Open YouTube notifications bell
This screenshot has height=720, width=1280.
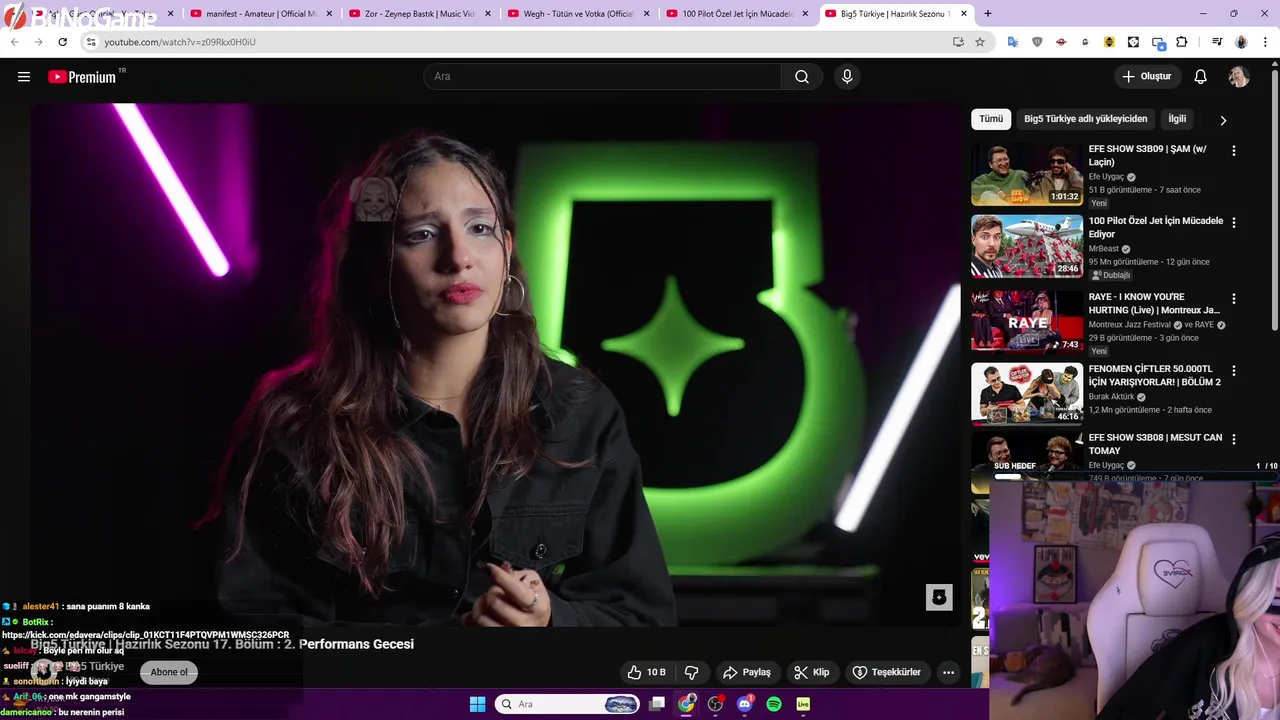[x=1201, y=77]
